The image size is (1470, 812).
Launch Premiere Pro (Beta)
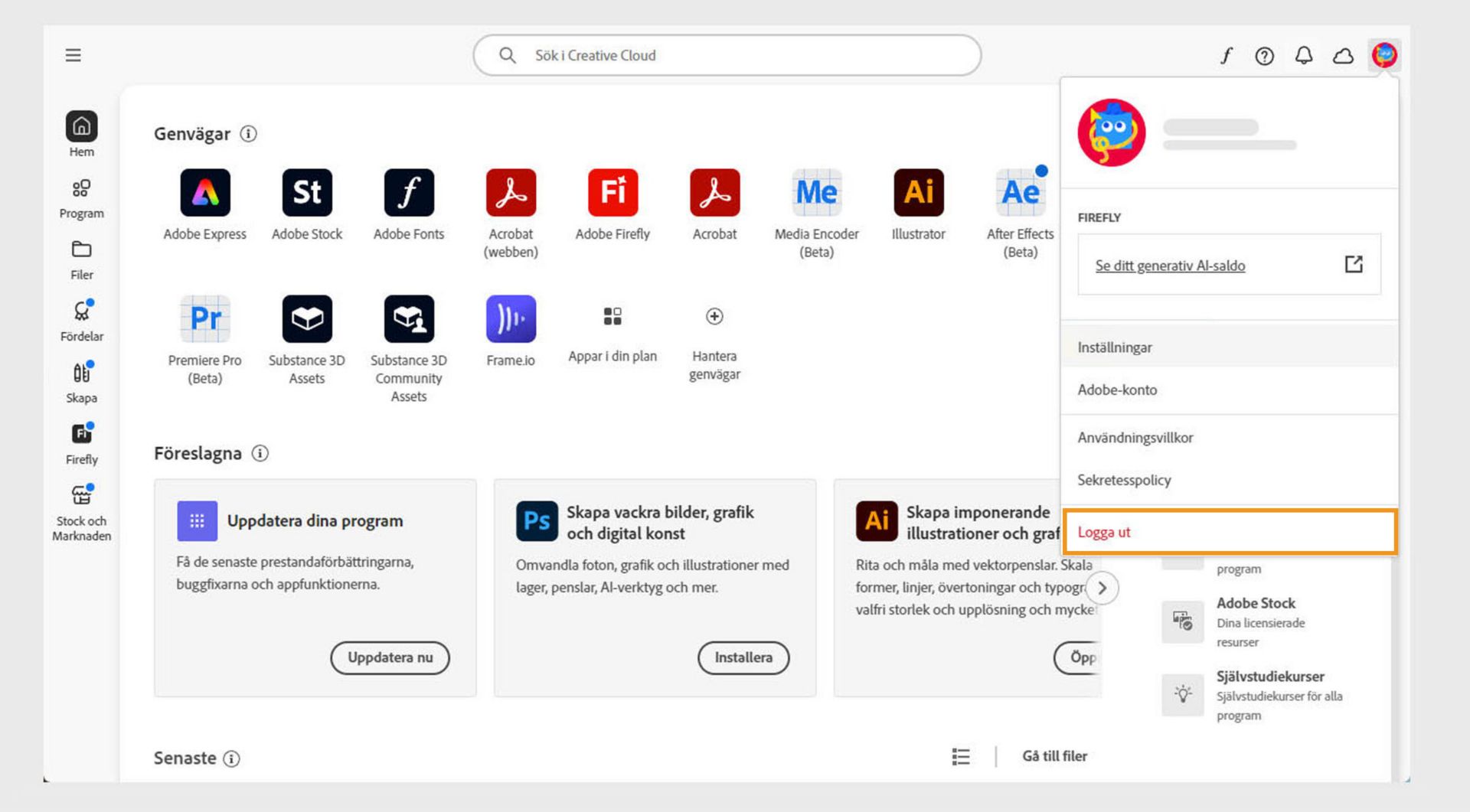(204, 319)
